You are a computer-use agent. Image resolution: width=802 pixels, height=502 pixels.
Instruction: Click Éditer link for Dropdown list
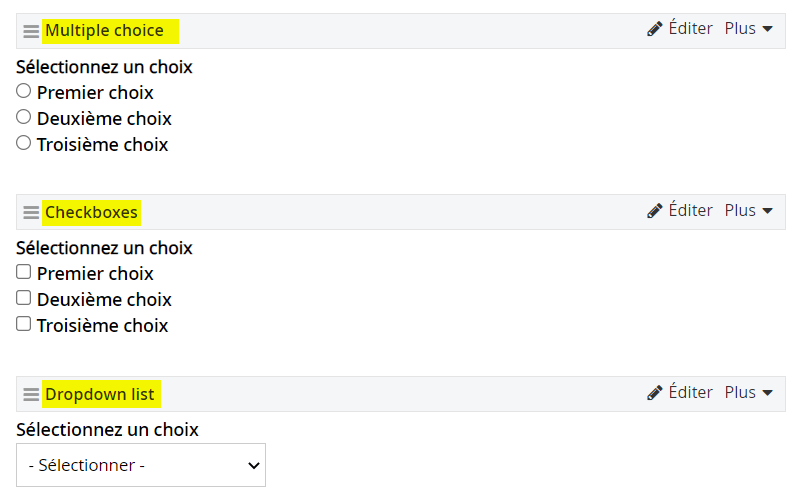pyautogui.click(x=690, y=392)
